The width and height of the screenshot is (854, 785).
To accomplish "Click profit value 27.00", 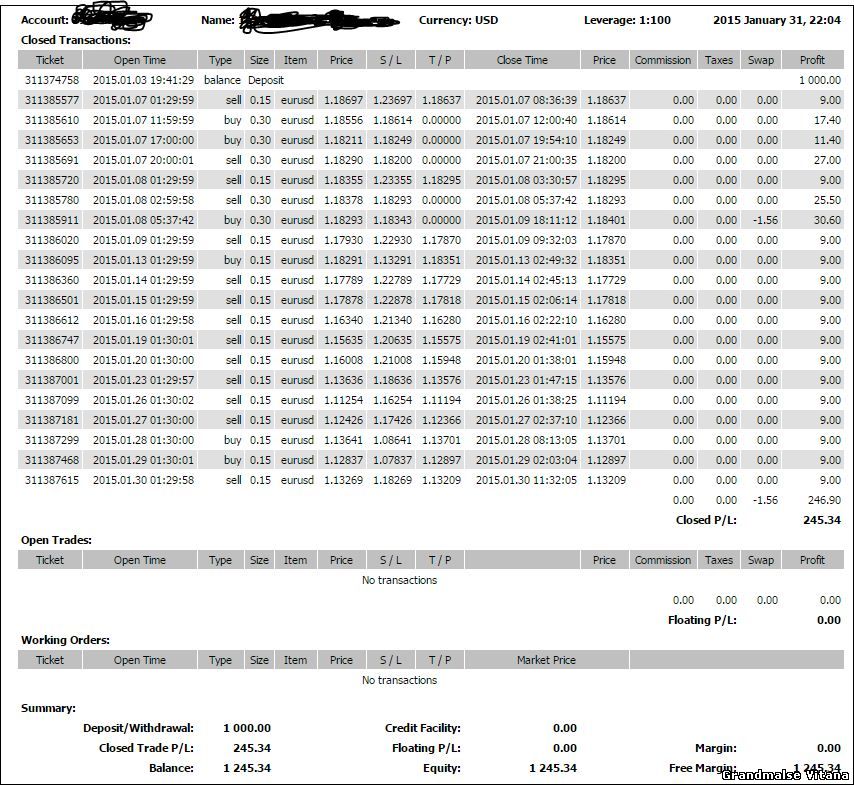I will tap(827, 160).
